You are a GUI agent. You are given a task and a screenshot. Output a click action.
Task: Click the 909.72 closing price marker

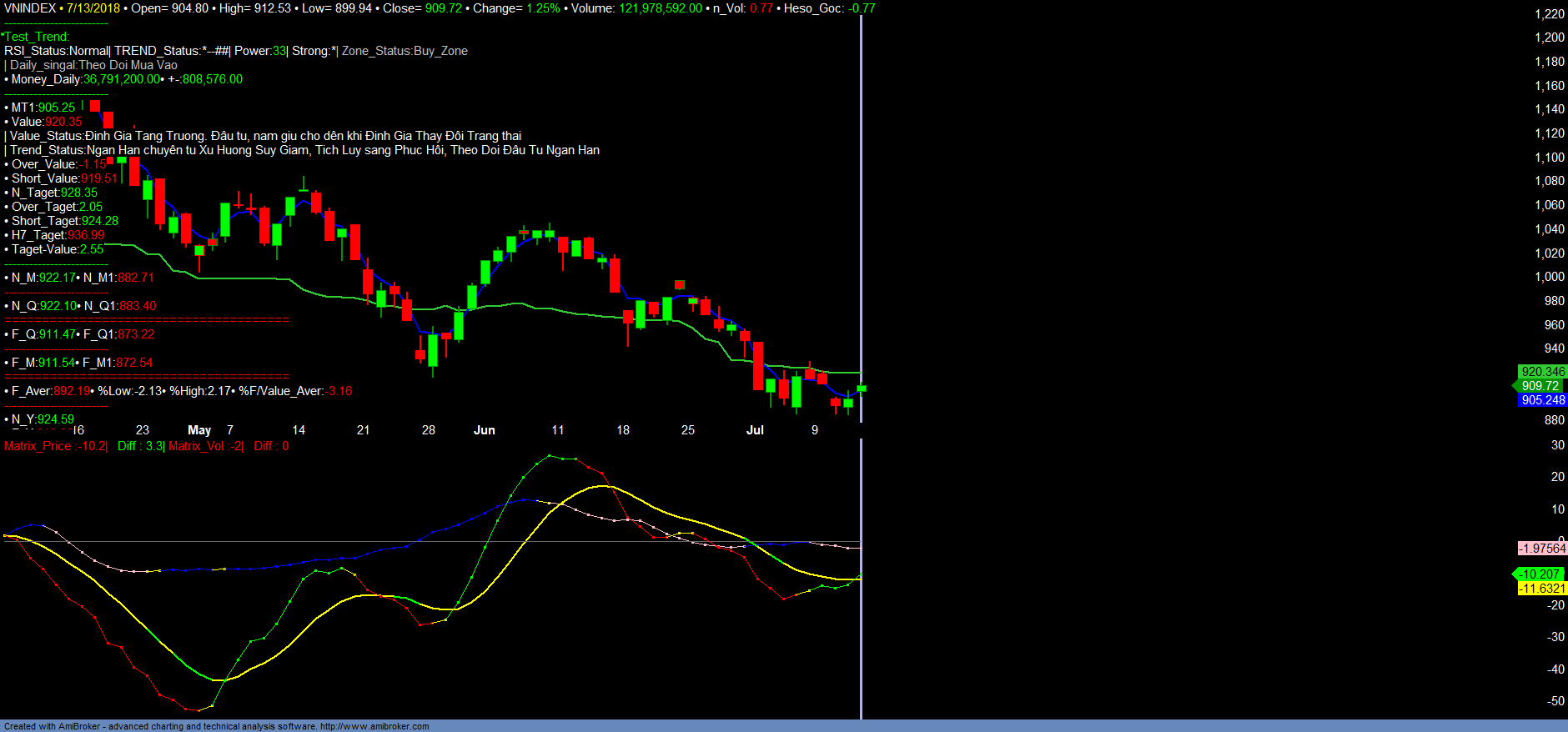click(1540, 386)
